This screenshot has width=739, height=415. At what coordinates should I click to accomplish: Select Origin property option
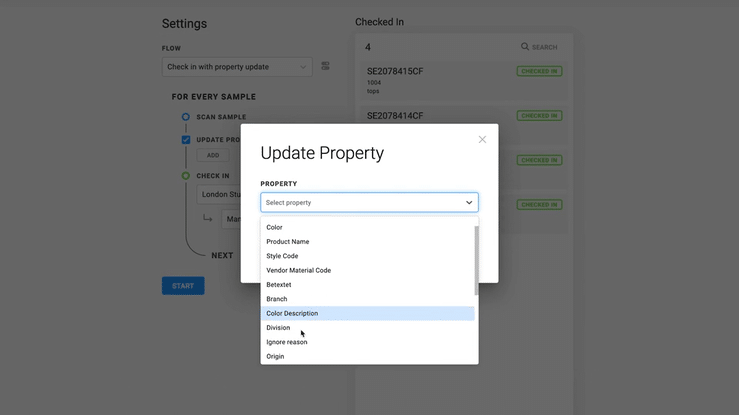pos(368,357)
